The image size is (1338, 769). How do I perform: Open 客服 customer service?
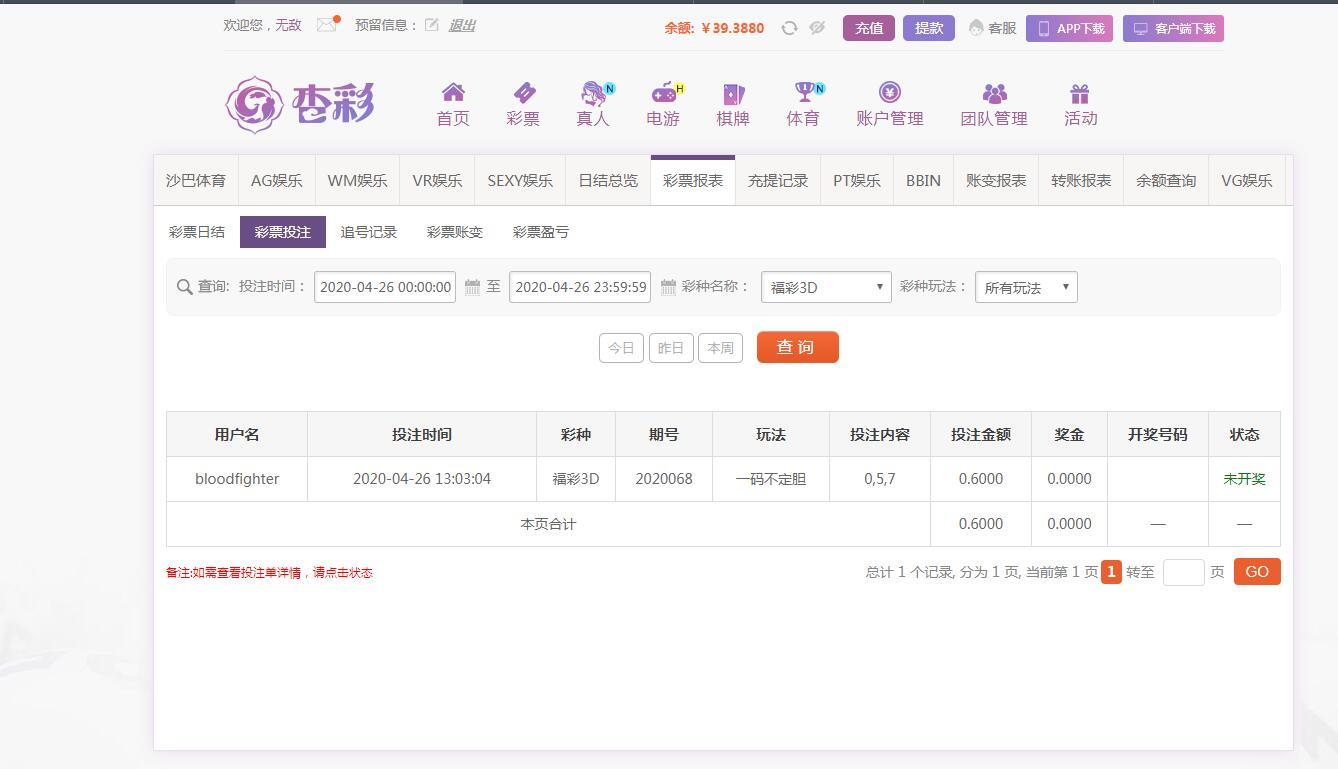pyautogui.click(x=992, y=28)
